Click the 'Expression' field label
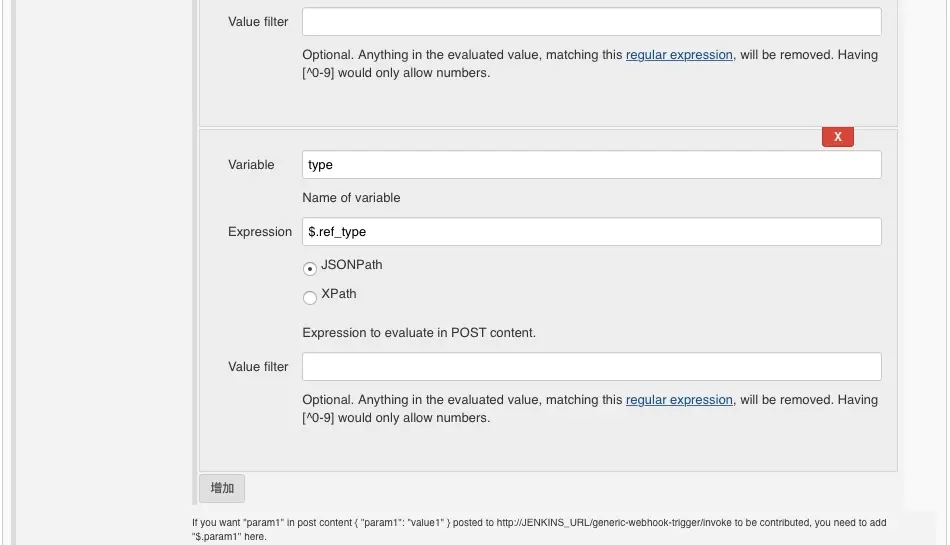 (260, 232)
